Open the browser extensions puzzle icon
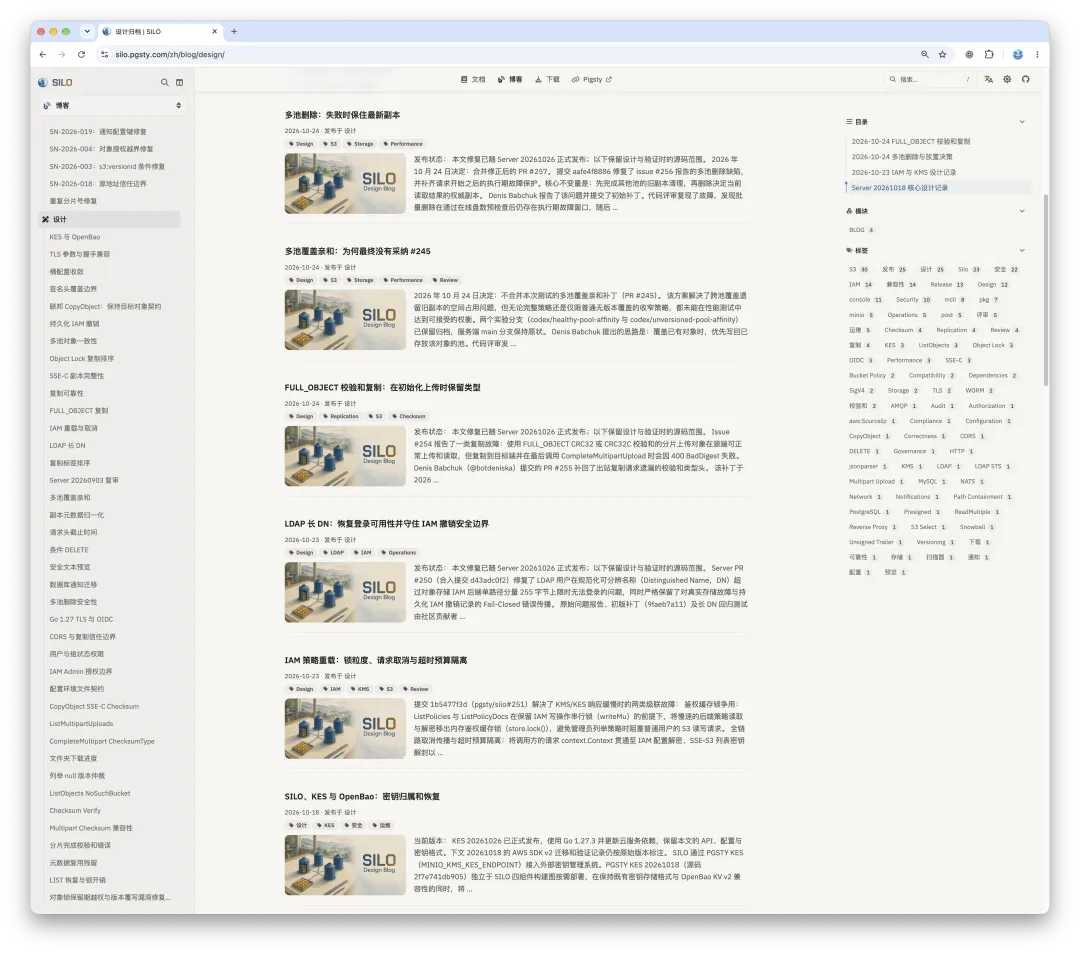The image size is (1080, 954). pyautogui.click(x=989, y=54)
